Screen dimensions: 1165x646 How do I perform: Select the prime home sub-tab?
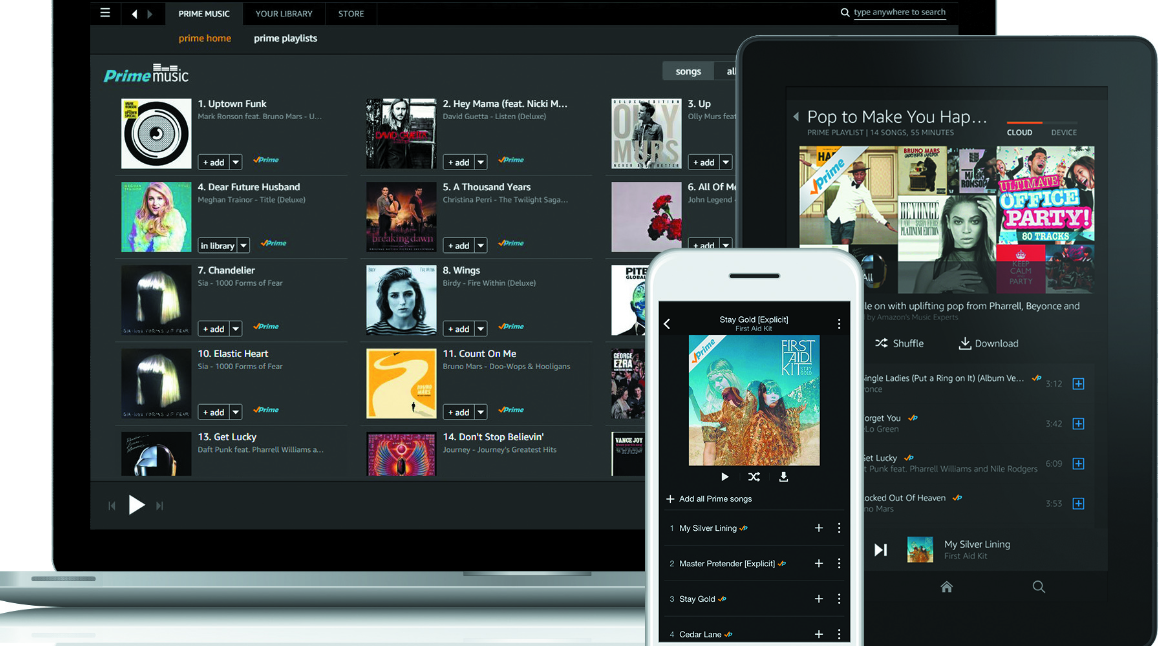[x=204, y=38]
